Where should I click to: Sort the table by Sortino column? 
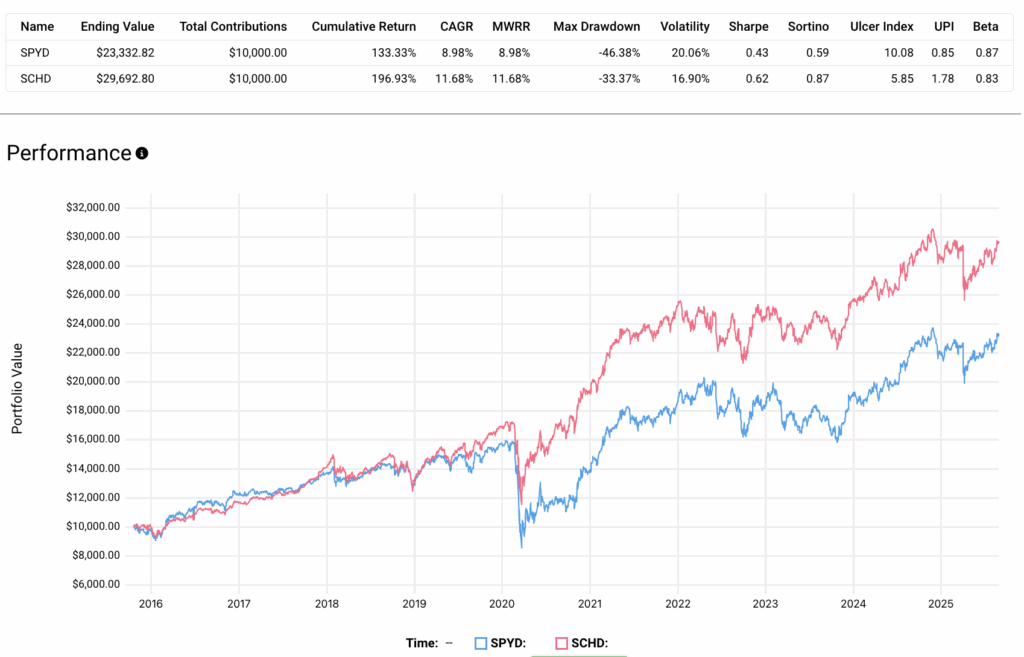click(808, 26)
